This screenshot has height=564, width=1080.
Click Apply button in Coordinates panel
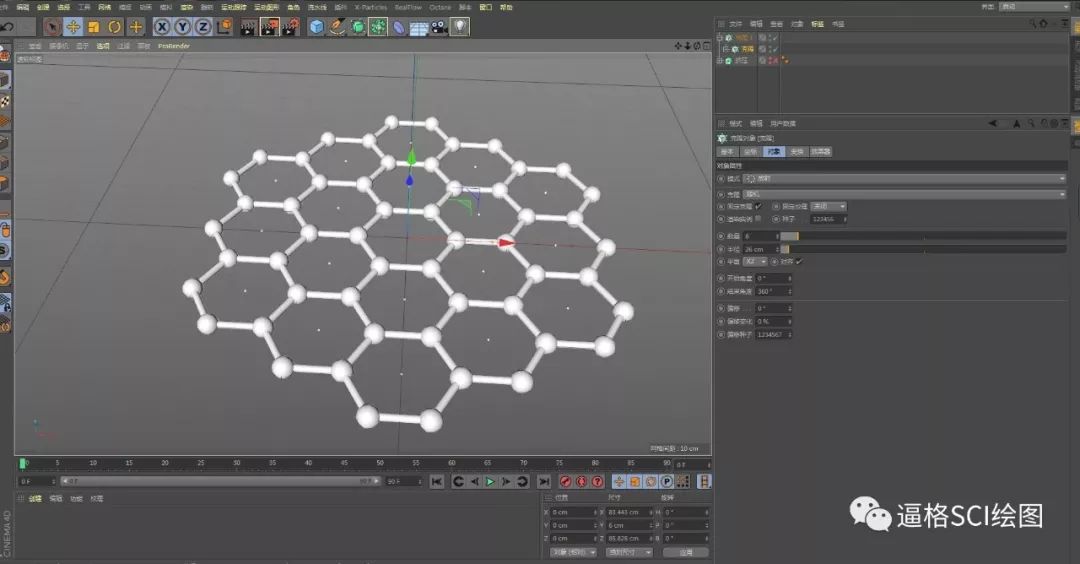pyautogui.click(x=686, y=552)
